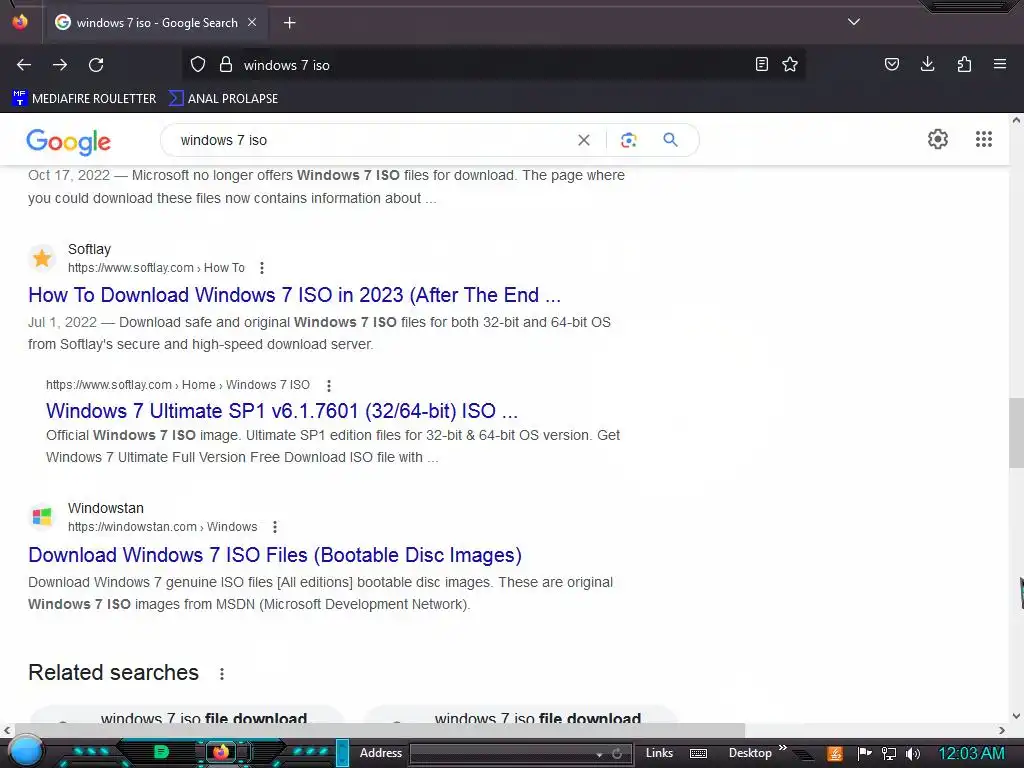Open Action Center flag tray icon
The width and height of the screenshot is (1024, 768).
pos(864,754)
